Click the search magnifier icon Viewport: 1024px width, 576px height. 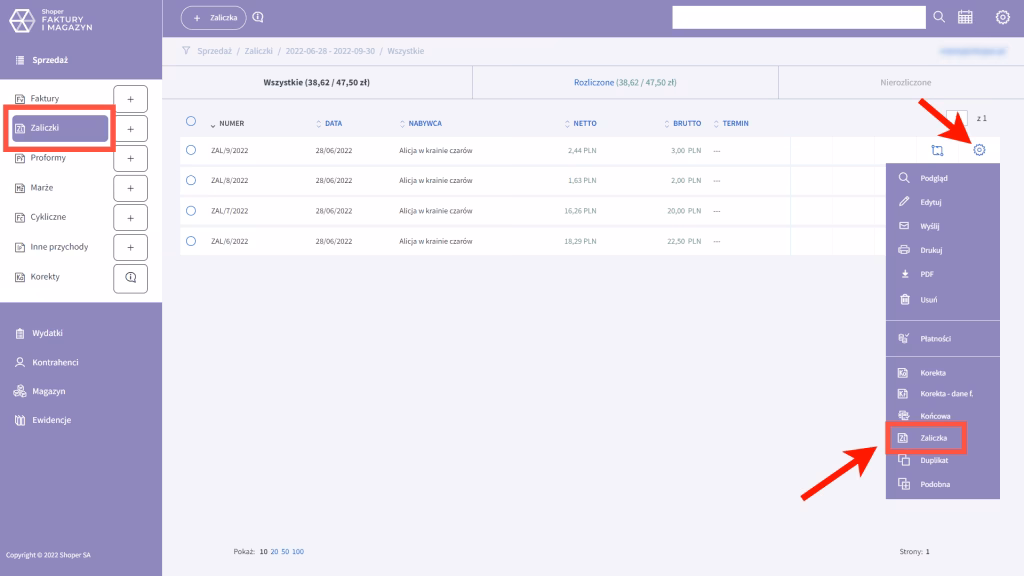tap(939, 17)
